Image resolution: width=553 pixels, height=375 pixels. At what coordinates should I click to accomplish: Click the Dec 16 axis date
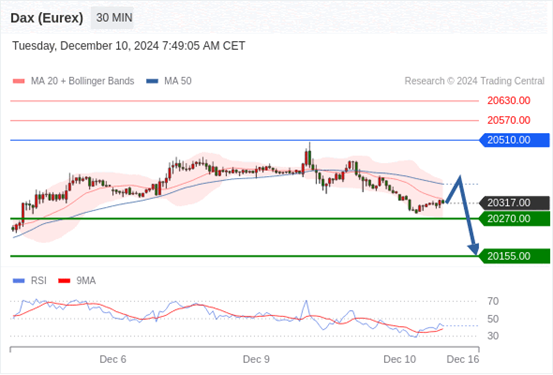[x=463, y=359]
